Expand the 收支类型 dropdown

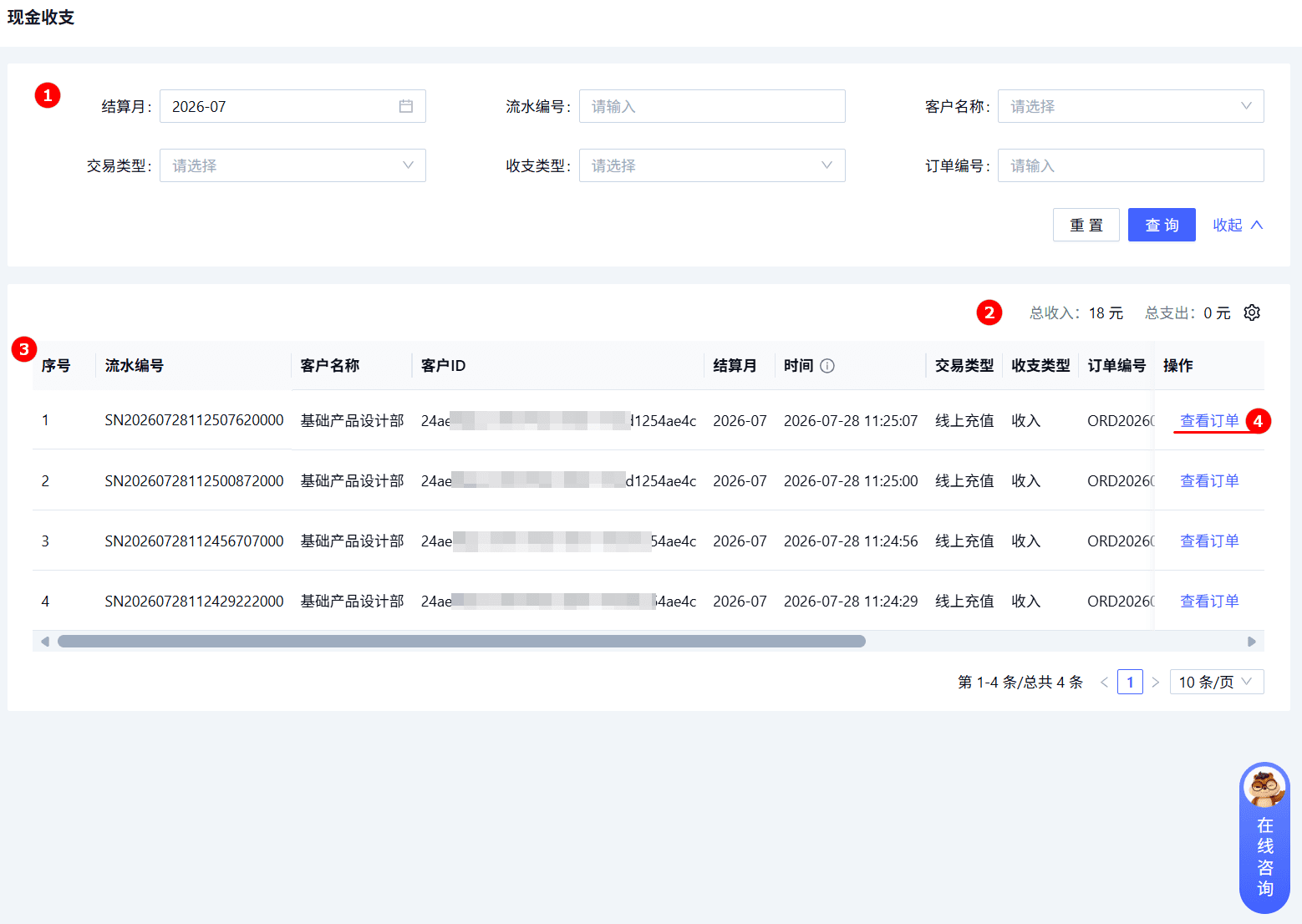point(712,165)
